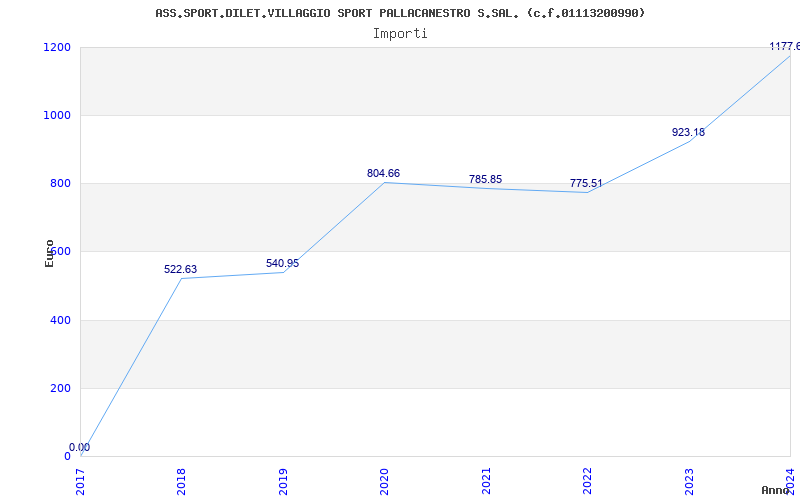Click the chart title with the association name
The image size is (800, 500).
pyautogui.click(x=400, y=13)
